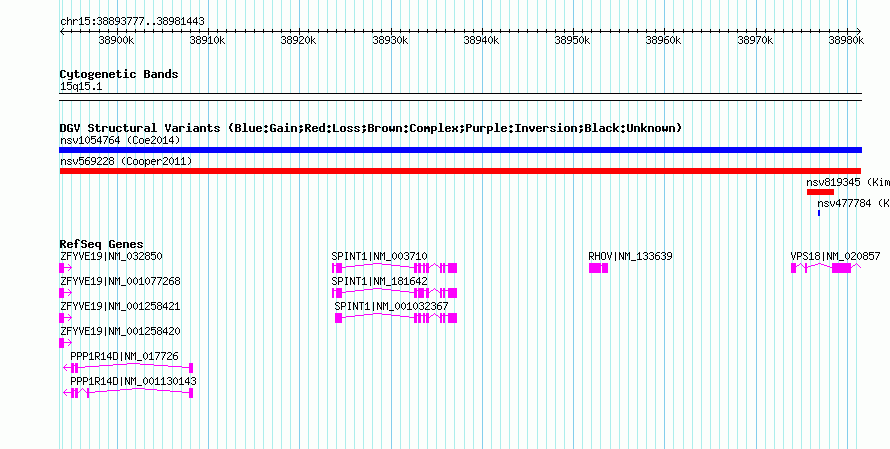Viewport: 890px width, 449px height.
Task: Click the nsv819345 variant label
Action: (848, 182)
